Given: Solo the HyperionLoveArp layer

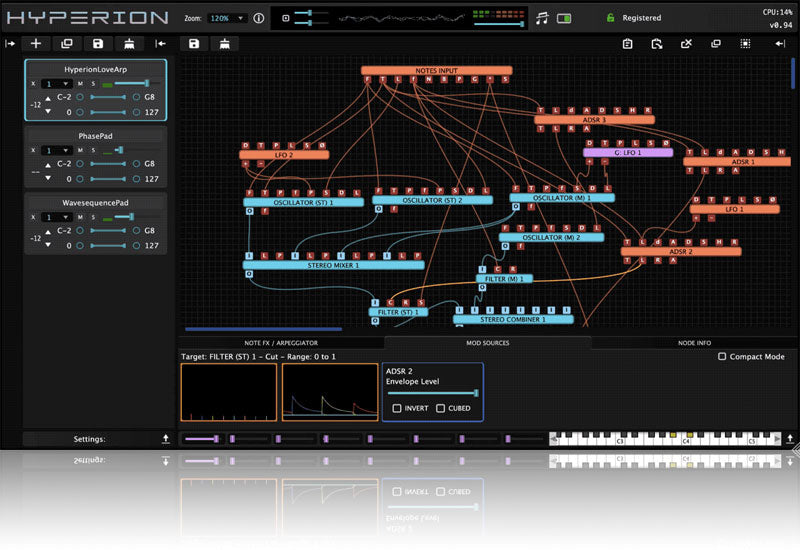Looking at the screenshot, I should pyautogui.click(x=93, y=84).
